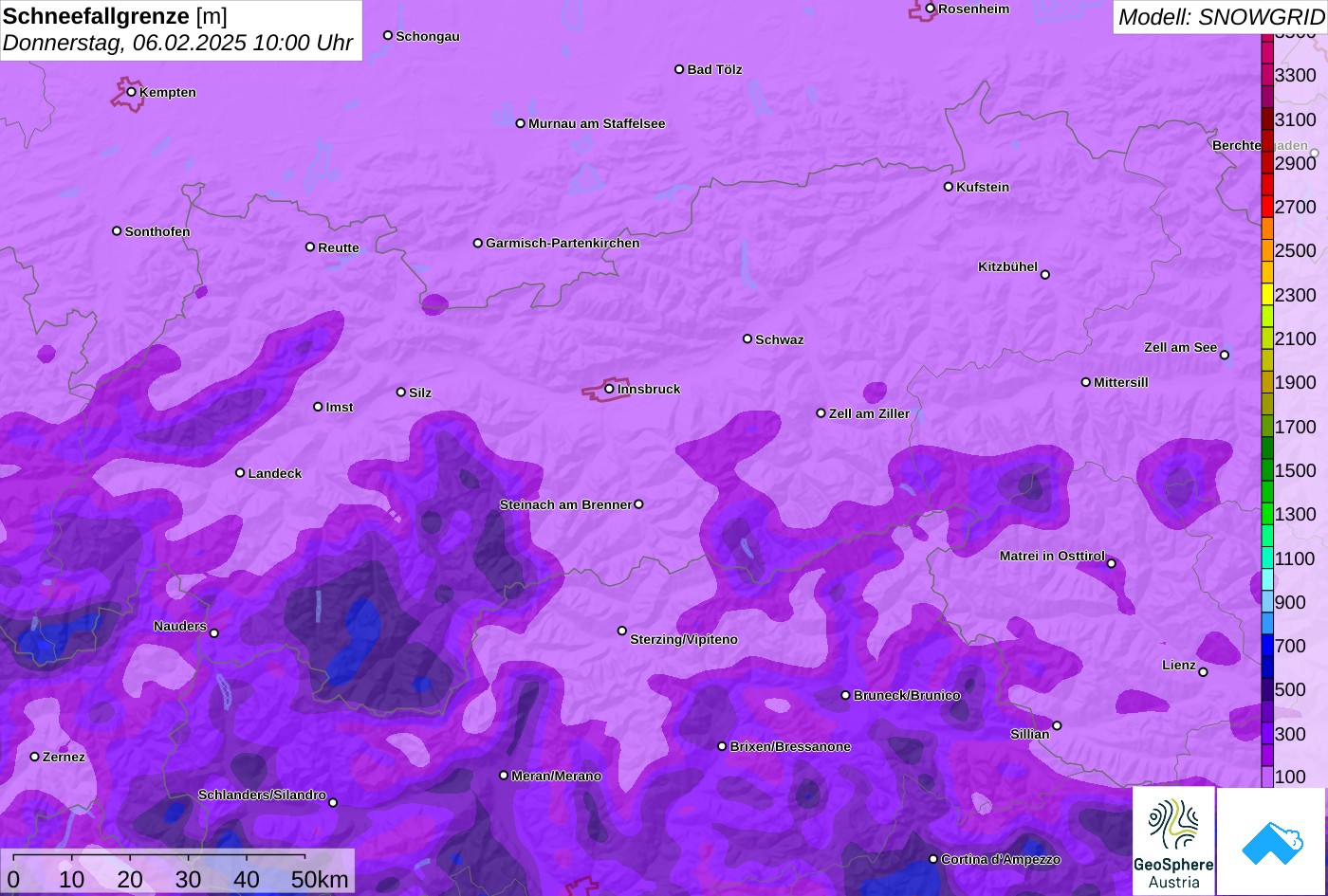This screenshot has height=896, width=1328.
Task: Select the Garmisch-Partenkirchen marker dot
Action: [x=478, y=244]
